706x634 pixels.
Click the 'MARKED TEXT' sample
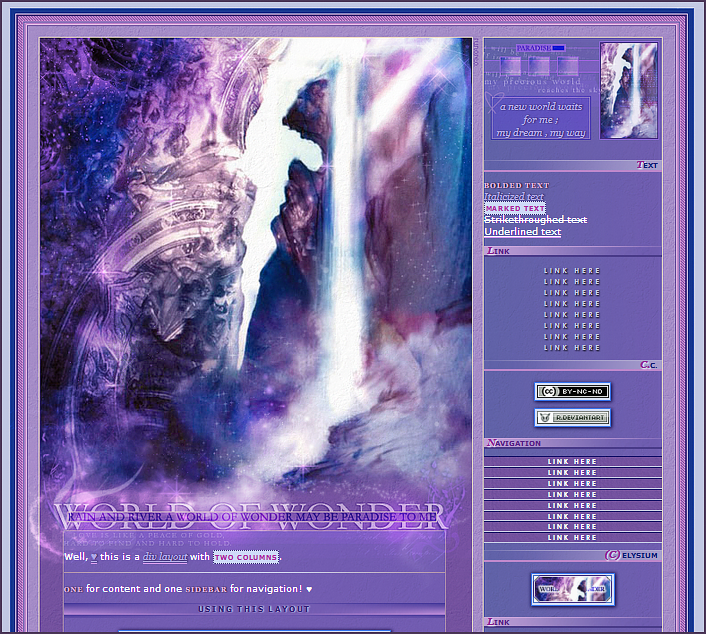[515, 208]
